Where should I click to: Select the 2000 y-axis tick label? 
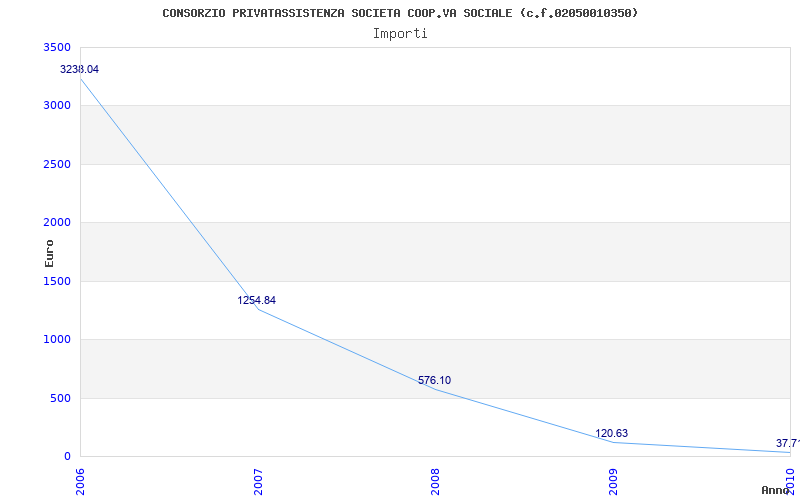(58, 223)
